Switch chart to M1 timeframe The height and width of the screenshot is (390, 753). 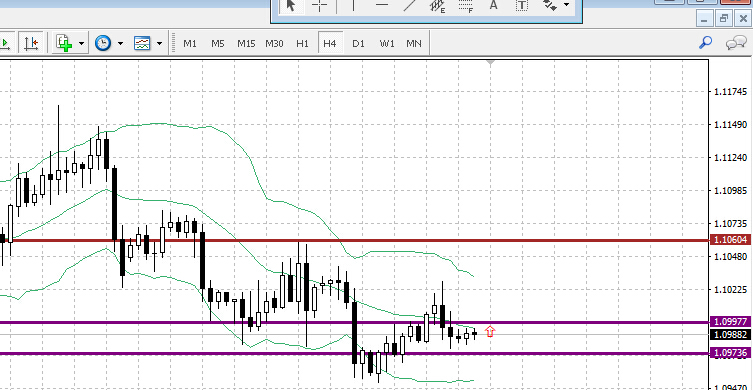pos(190,44)
